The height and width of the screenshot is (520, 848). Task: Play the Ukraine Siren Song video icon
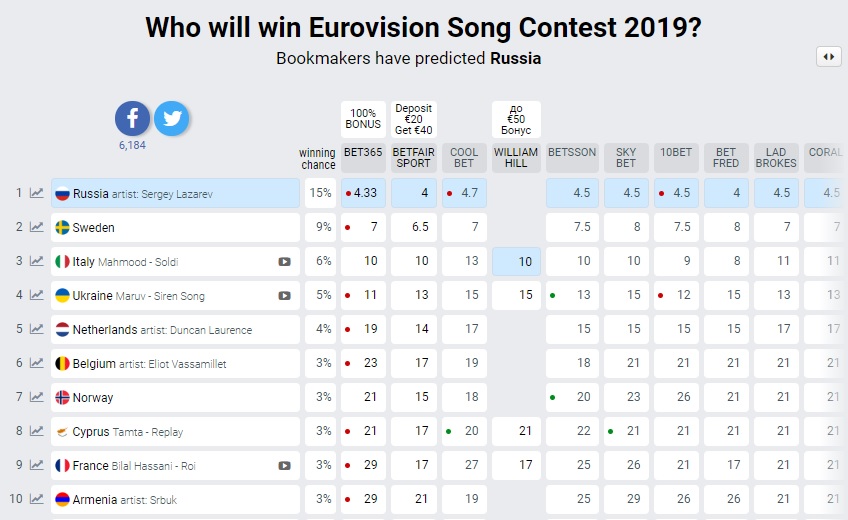point(284,296)
